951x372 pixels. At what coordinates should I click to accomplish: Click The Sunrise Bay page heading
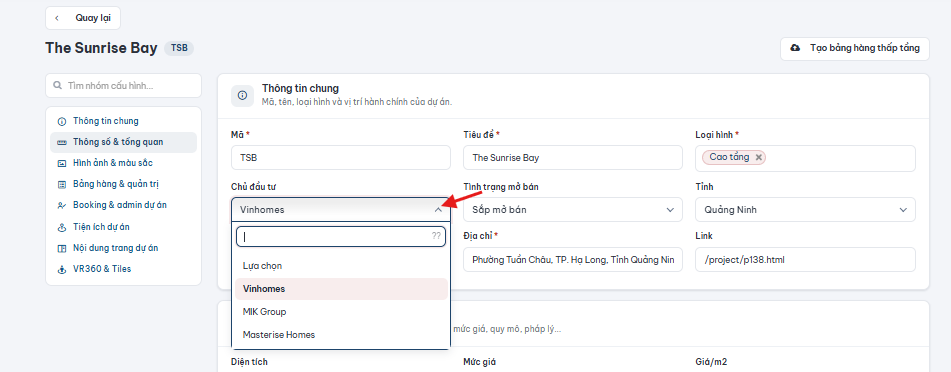pos(101,49)
